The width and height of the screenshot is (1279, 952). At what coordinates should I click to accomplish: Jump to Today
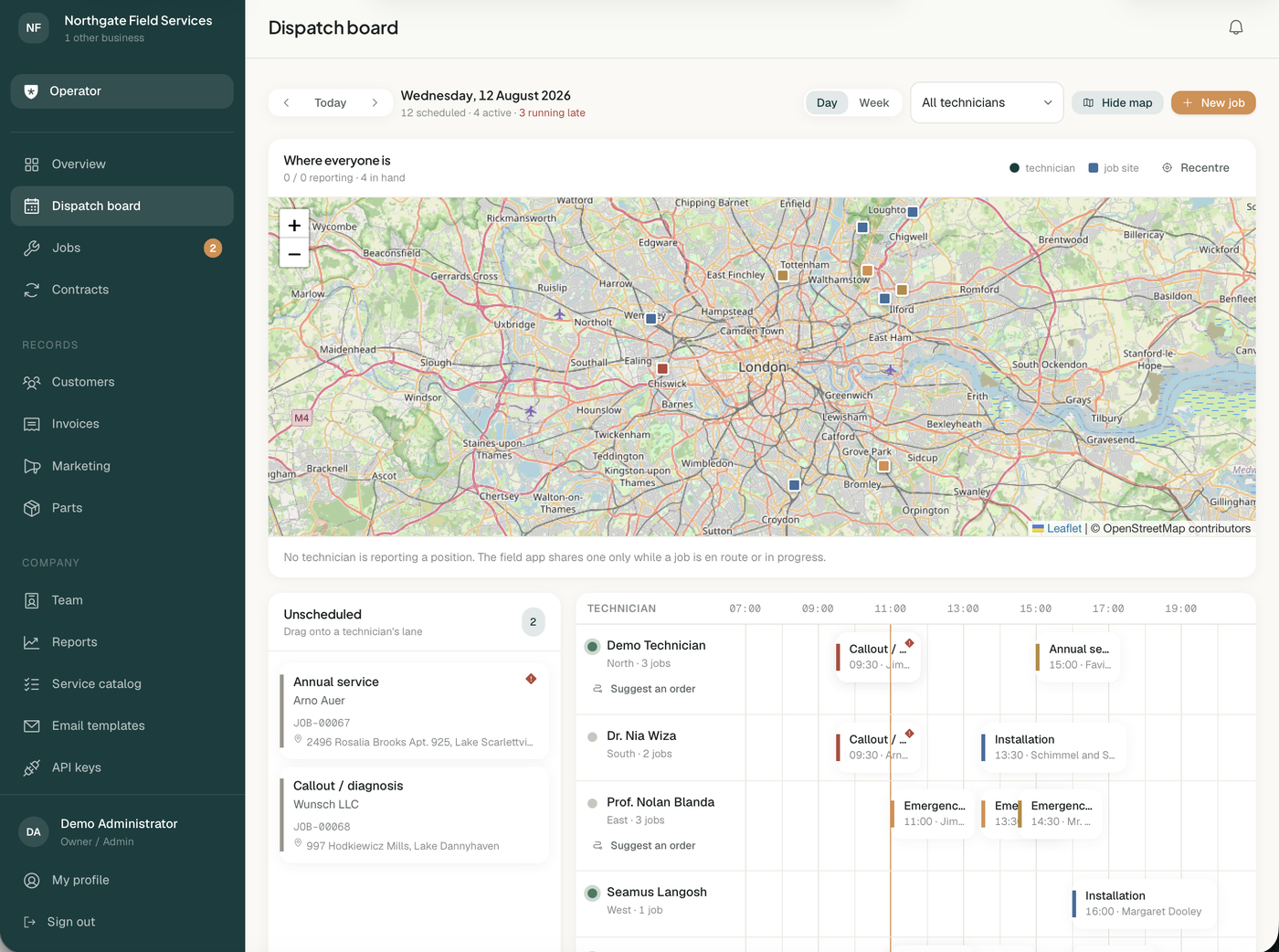pyautogui.click(x=331, y=102)
